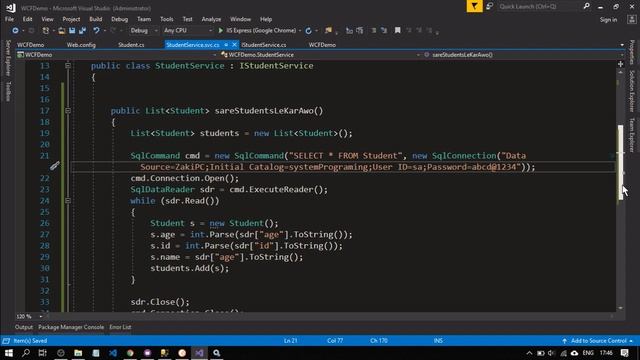Click the Ln 21 status bar entry
This screenshot has width=640, height=360.
click(x=290, y=340)
